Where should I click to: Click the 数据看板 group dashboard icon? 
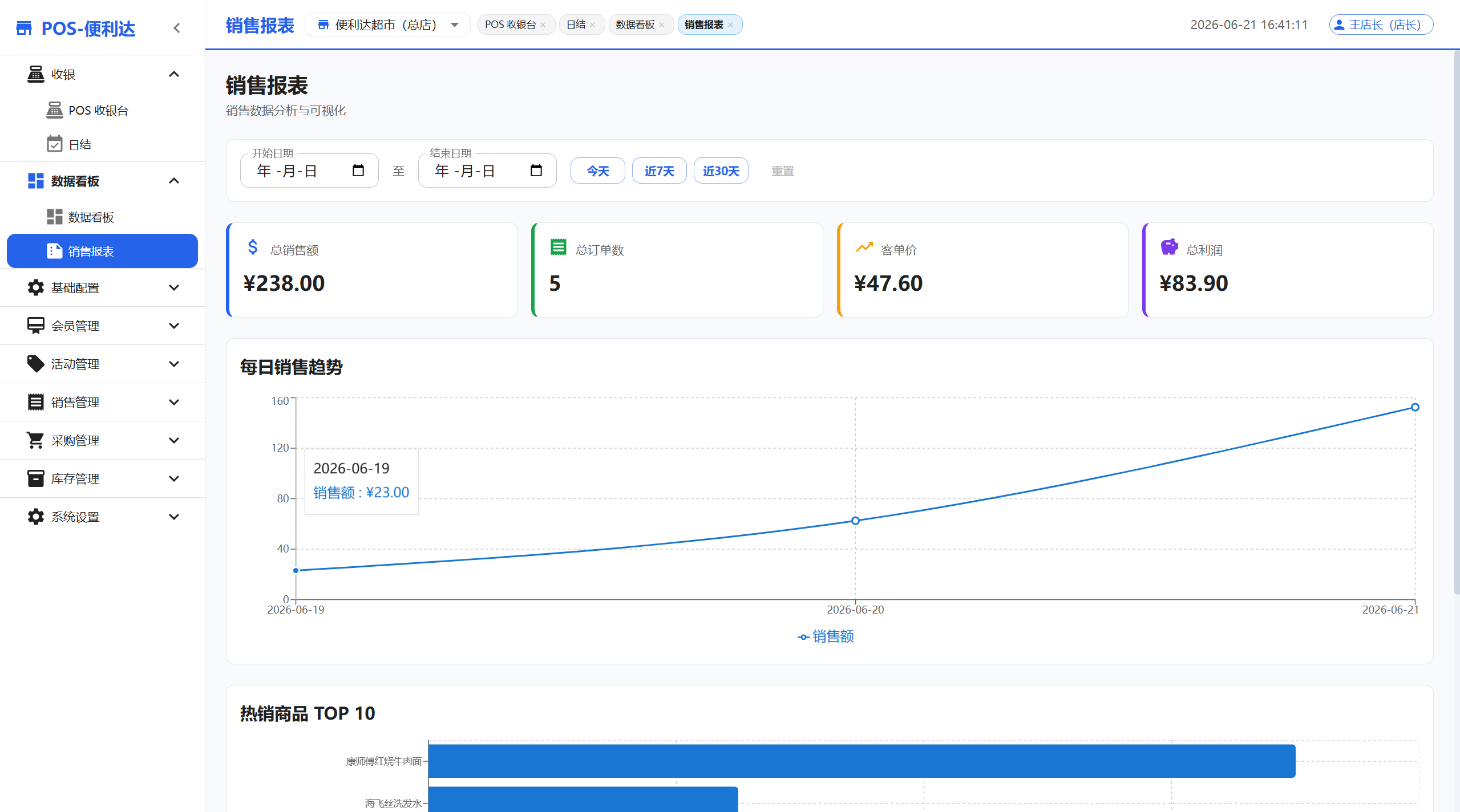click(36, 181)
